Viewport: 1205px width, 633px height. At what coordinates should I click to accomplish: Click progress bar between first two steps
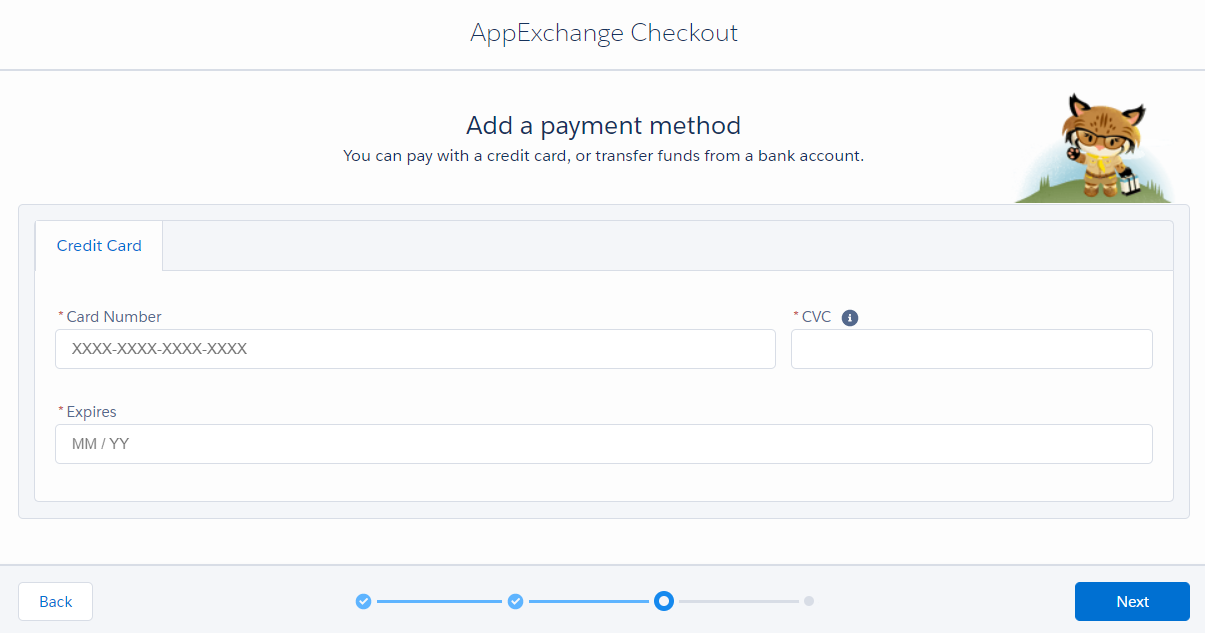tap(439, 601)
